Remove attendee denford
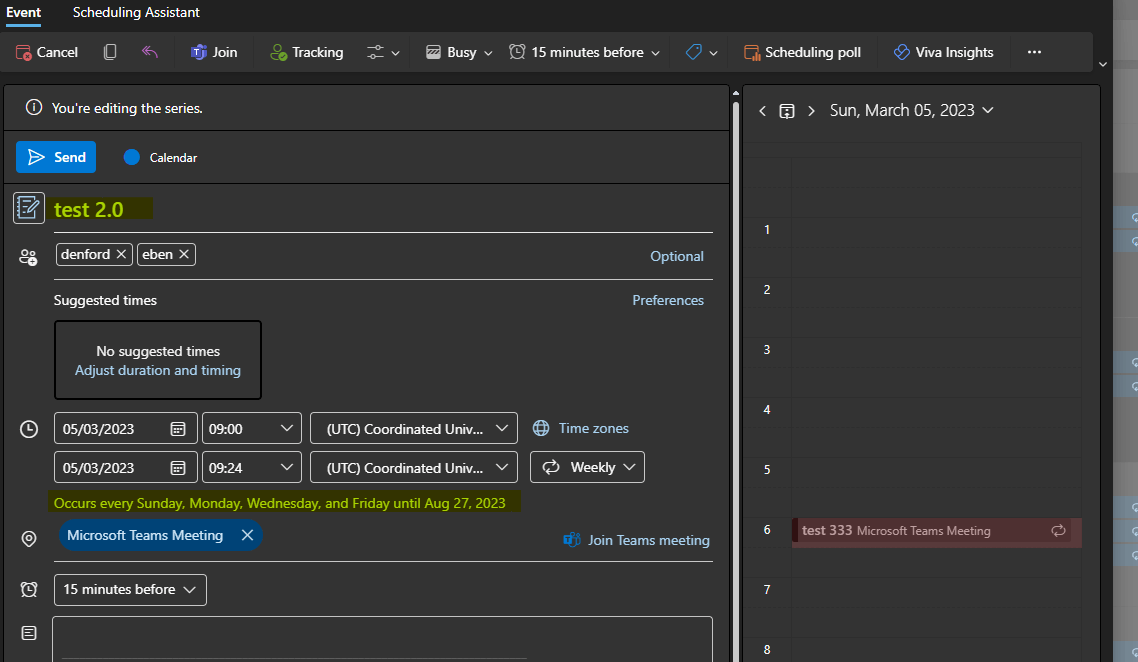The image size is (1138, 662). (121, 254)
